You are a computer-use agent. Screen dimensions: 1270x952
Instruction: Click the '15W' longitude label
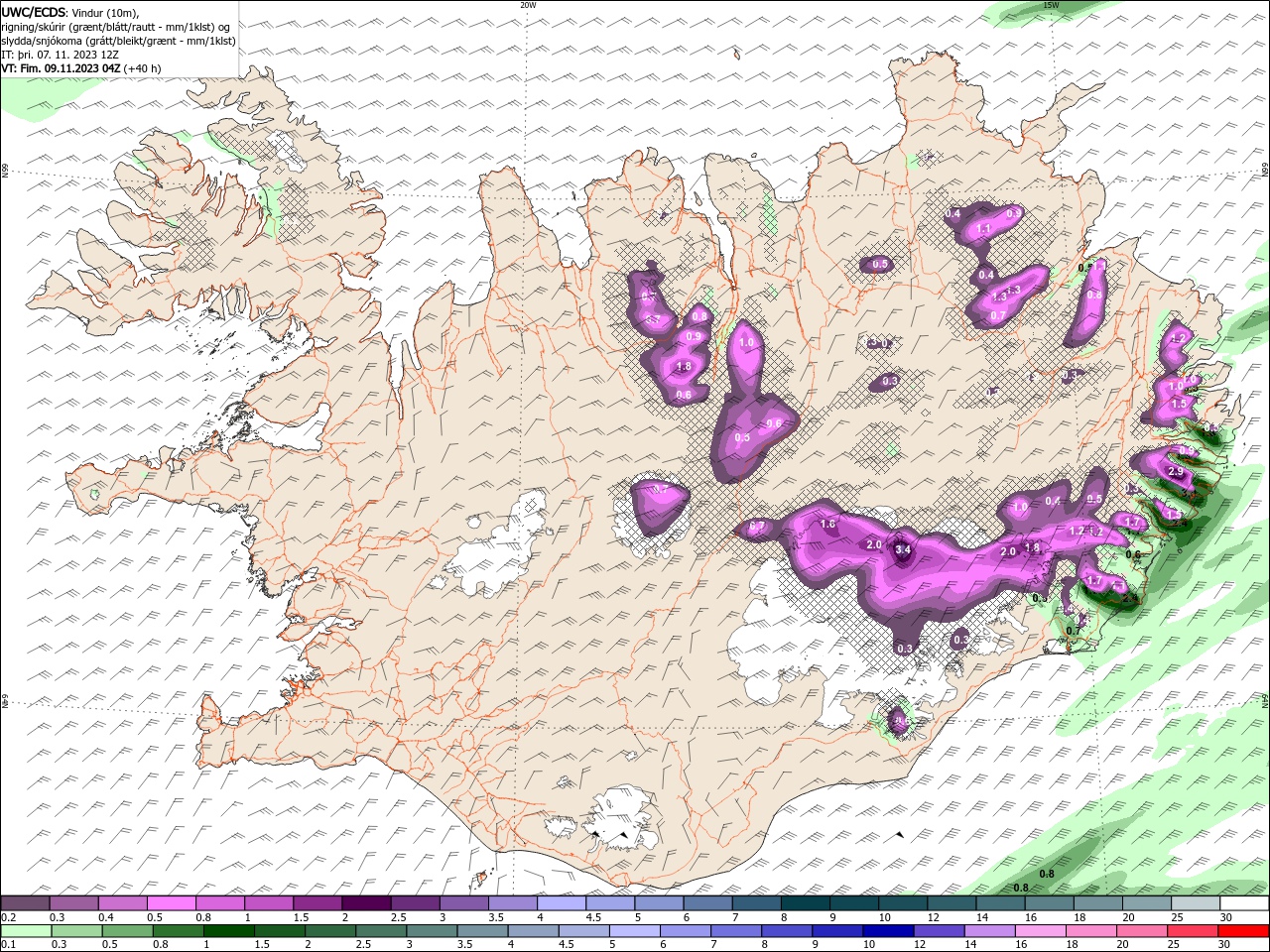pos(1051,5)
